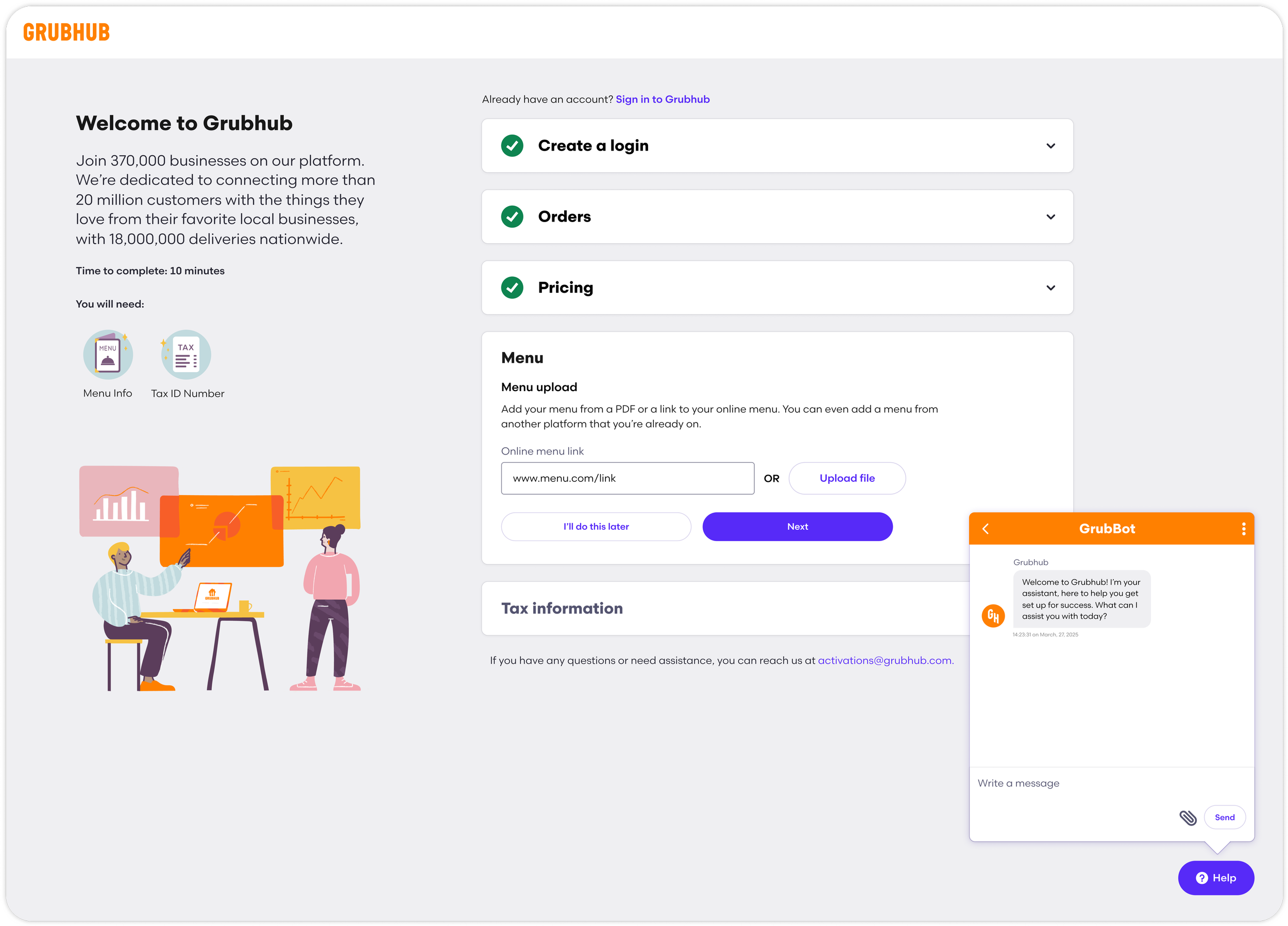
Task: Click the Menu Info icon
Action: [108, 355]
